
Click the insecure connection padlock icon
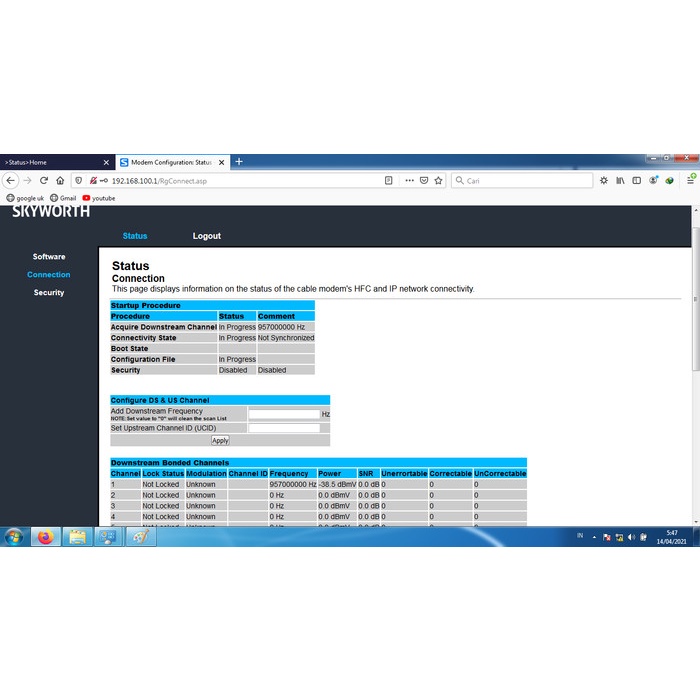click(93, 180)
